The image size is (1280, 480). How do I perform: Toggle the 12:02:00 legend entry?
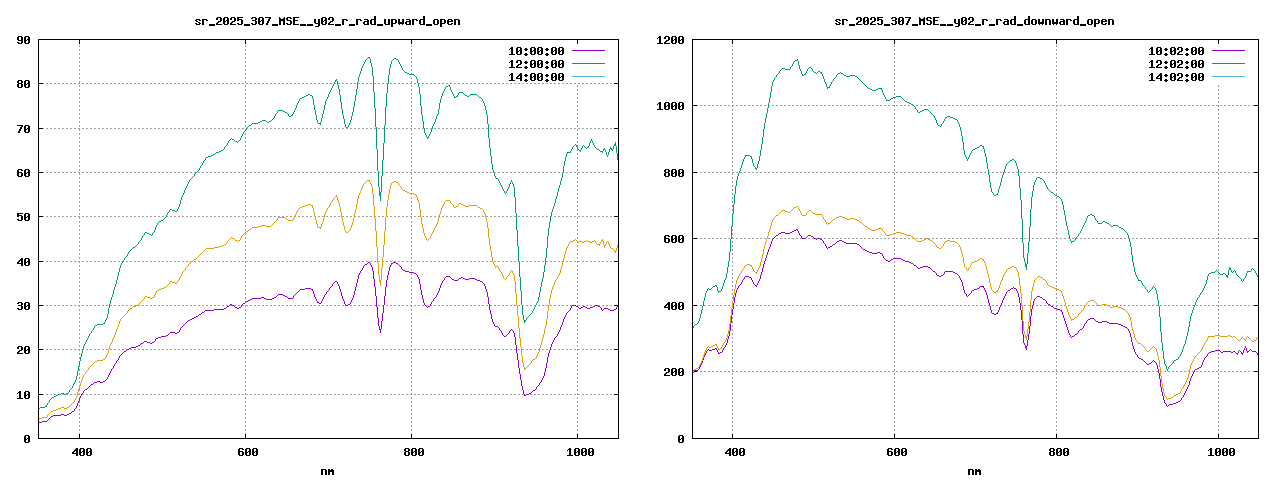tap(1176, 64)
